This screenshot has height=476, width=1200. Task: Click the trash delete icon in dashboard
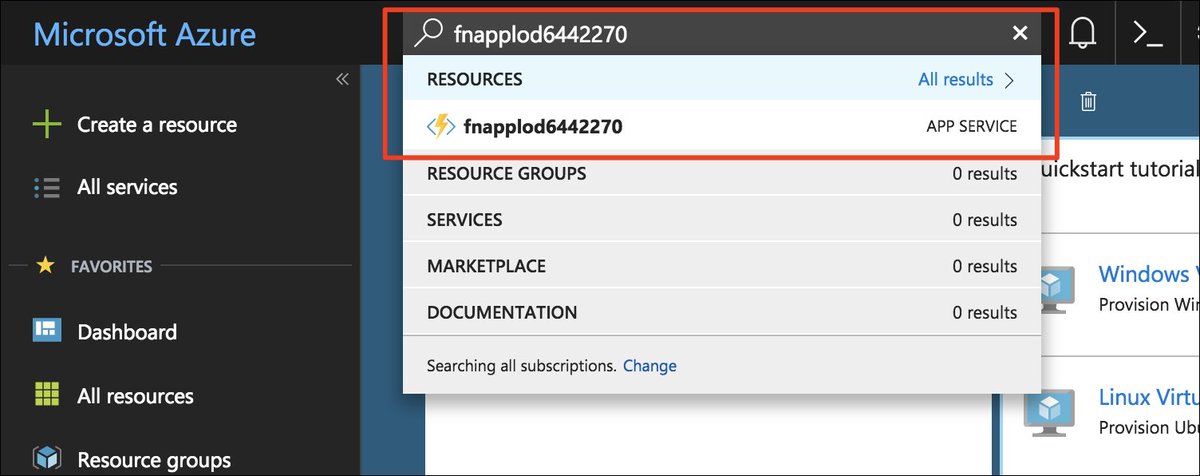coord(1089,101)
